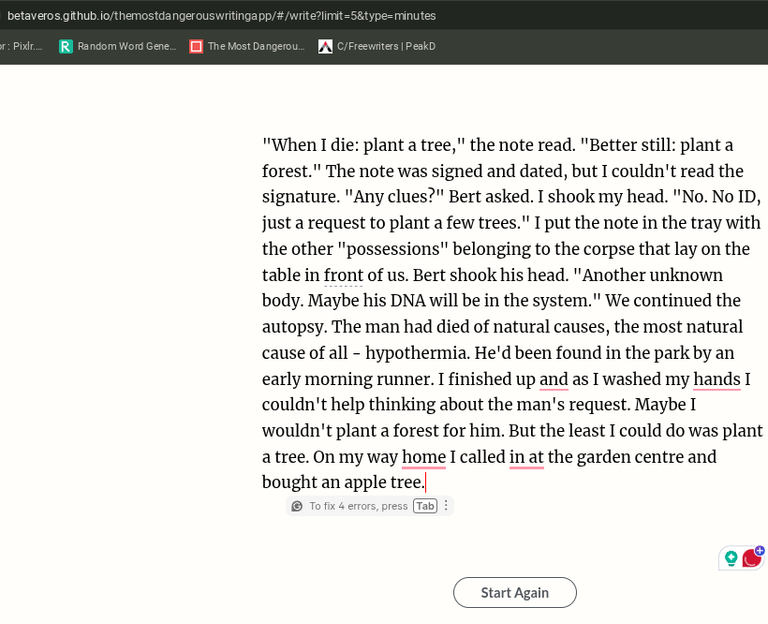Click the underlined phrase "in at"

pyautogui.click(x=526, y=457)
